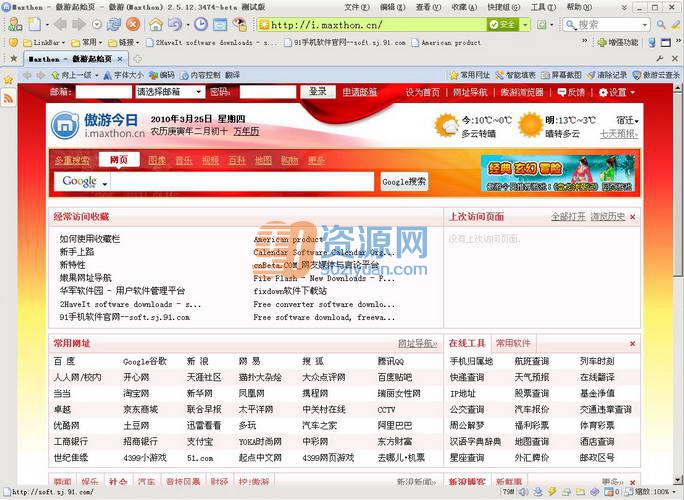
Task: Open 智能填表 form filler tool
Action: pos(515,75)
